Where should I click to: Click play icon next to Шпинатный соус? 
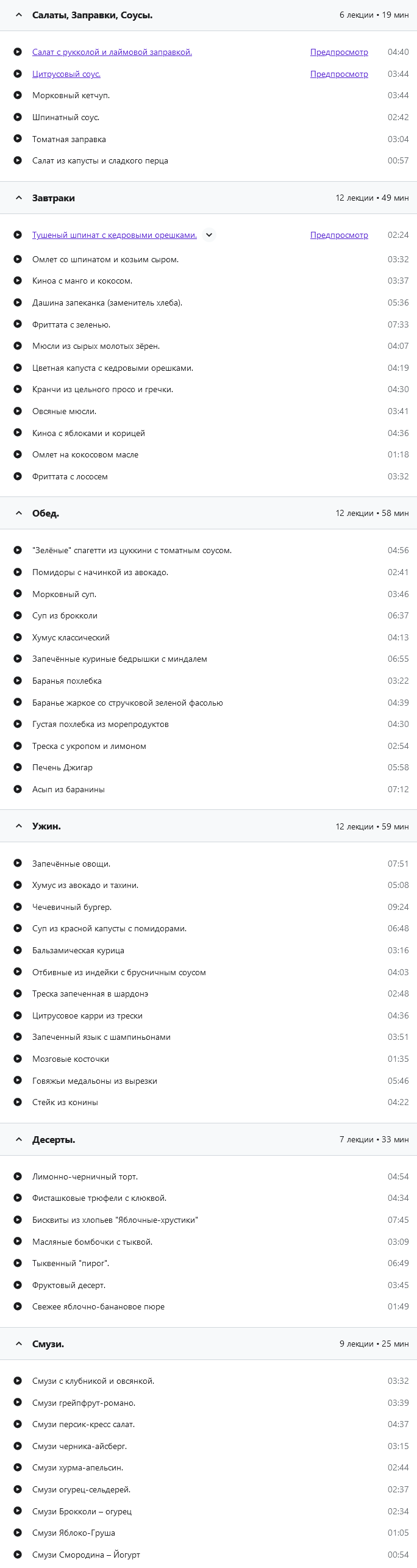click(18, 117)
